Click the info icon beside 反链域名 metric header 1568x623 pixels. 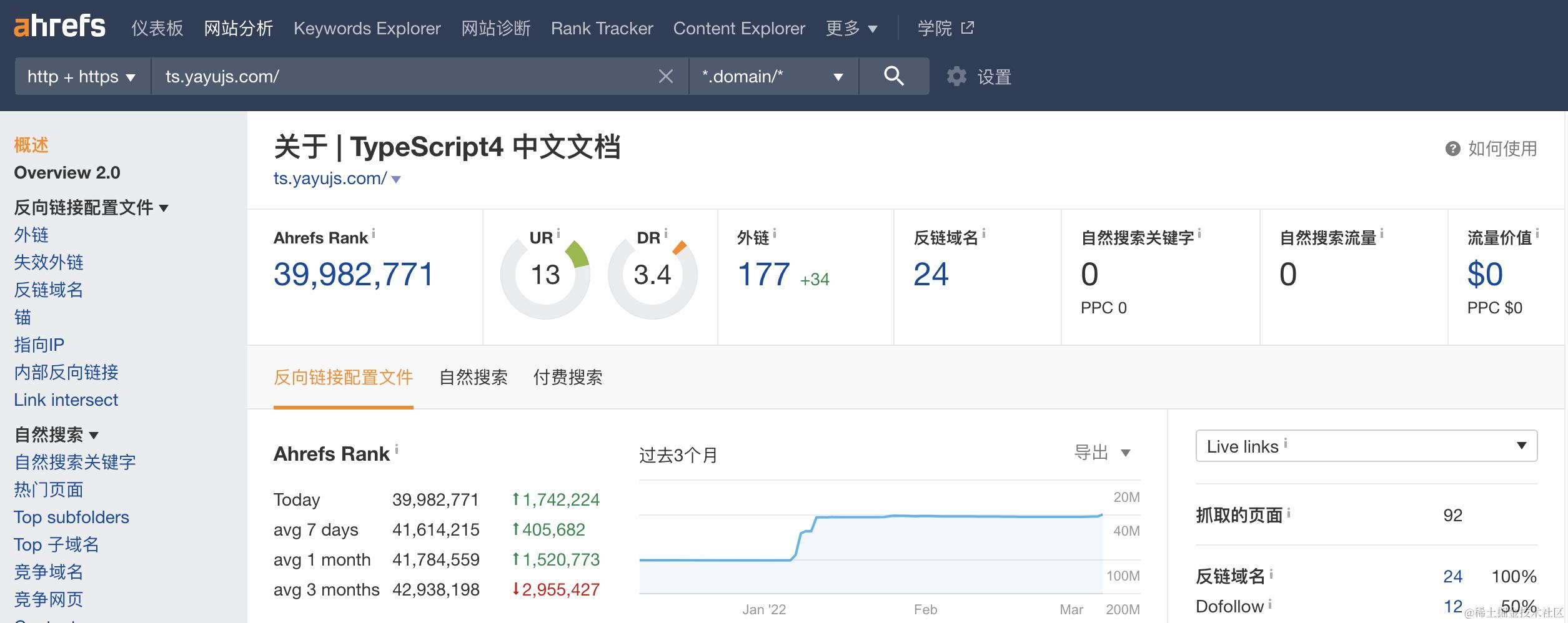pos(984,233)
